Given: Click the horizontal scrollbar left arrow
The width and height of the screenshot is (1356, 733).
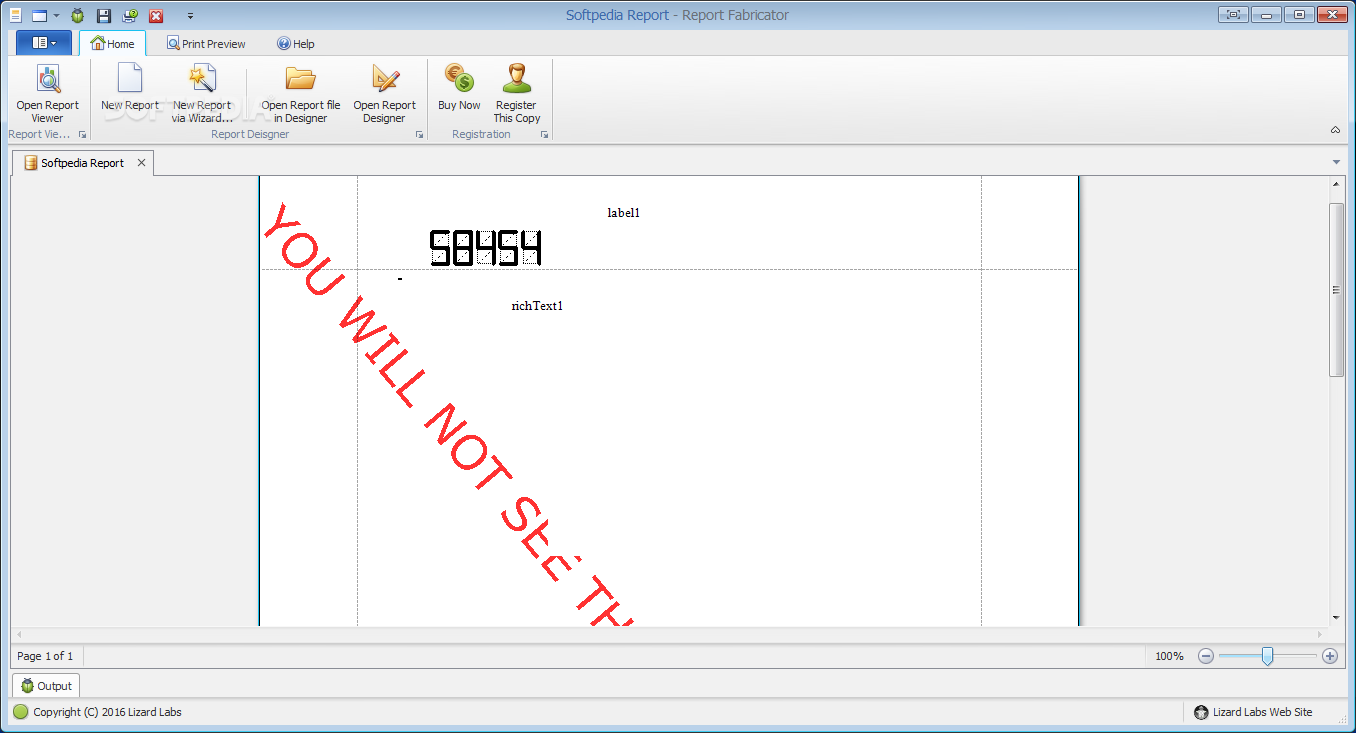Looking at the screenshot, I should coord(18,635).
